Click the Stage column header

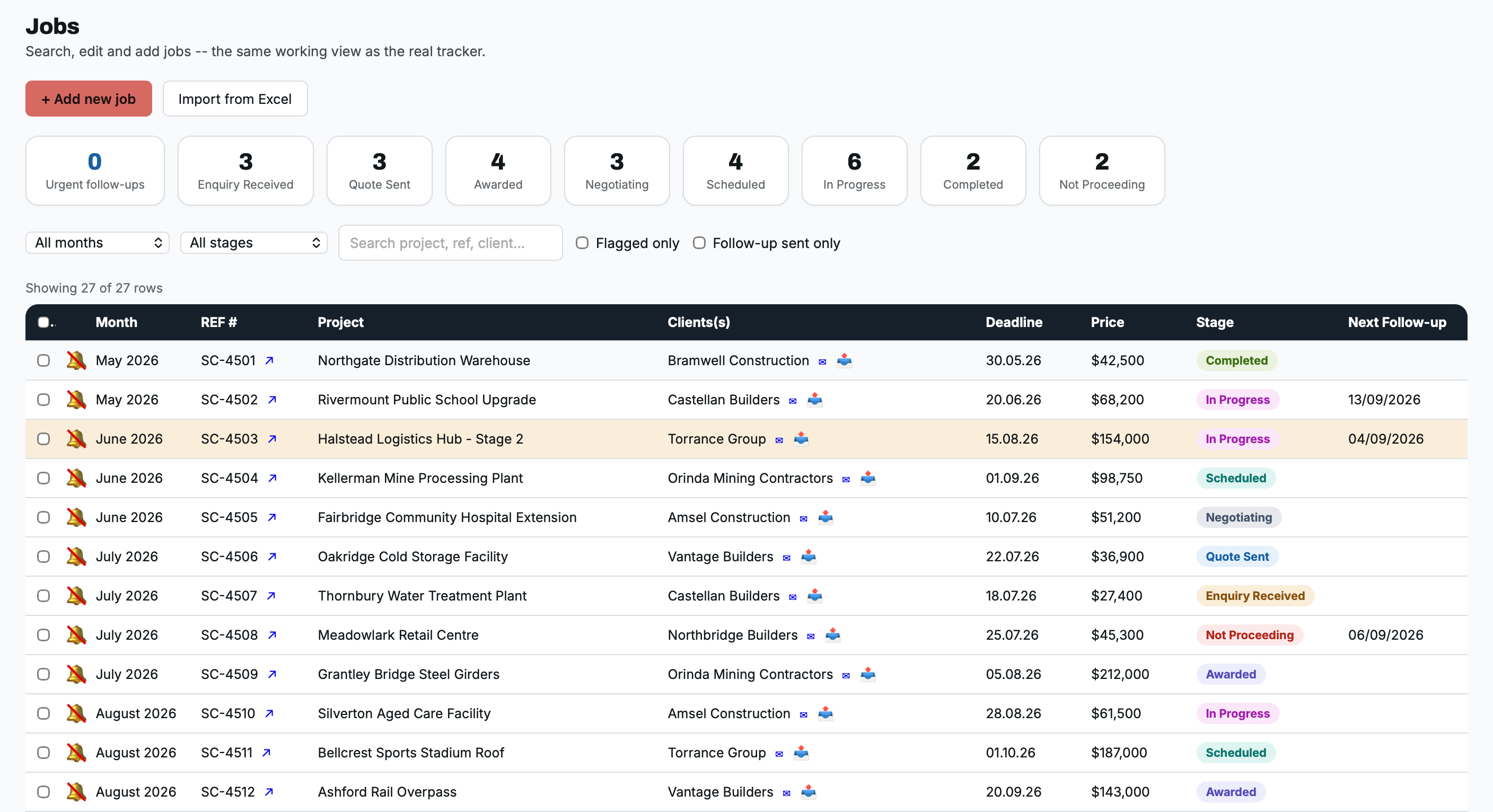point(1215,322)
